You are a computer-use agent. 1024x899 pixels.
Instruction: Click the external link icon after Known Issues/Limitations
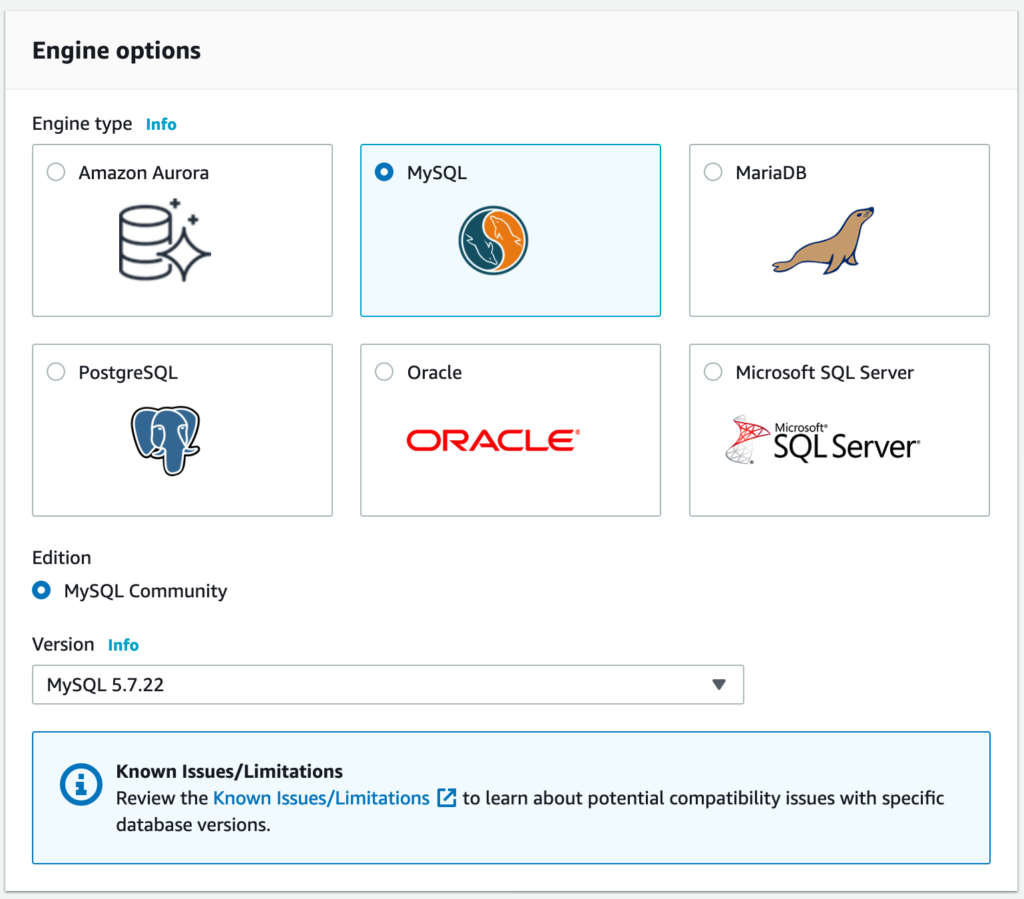click(447, 797)
